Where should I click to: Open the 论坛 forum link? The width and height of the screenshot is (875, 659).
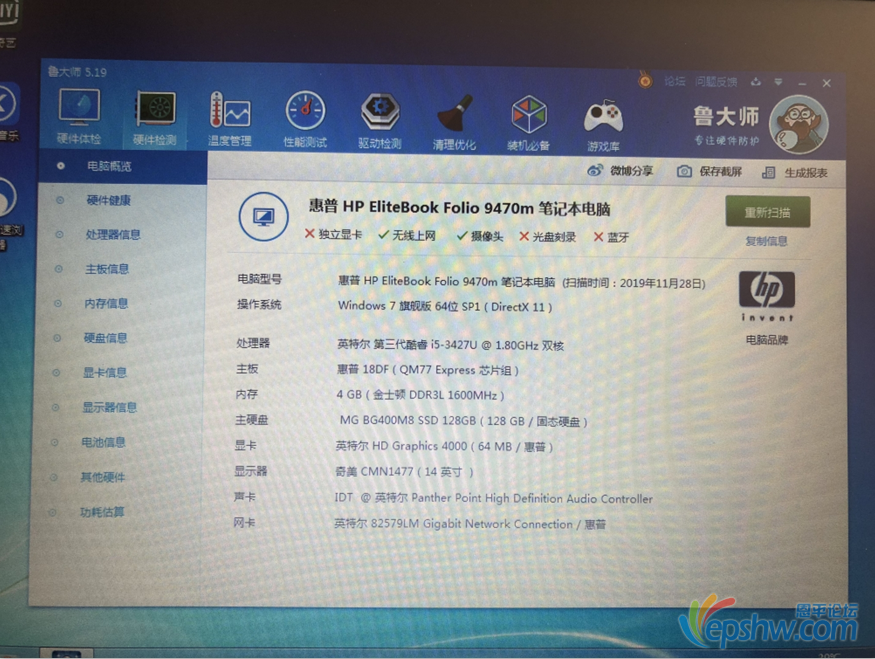(x=675, y=81)
